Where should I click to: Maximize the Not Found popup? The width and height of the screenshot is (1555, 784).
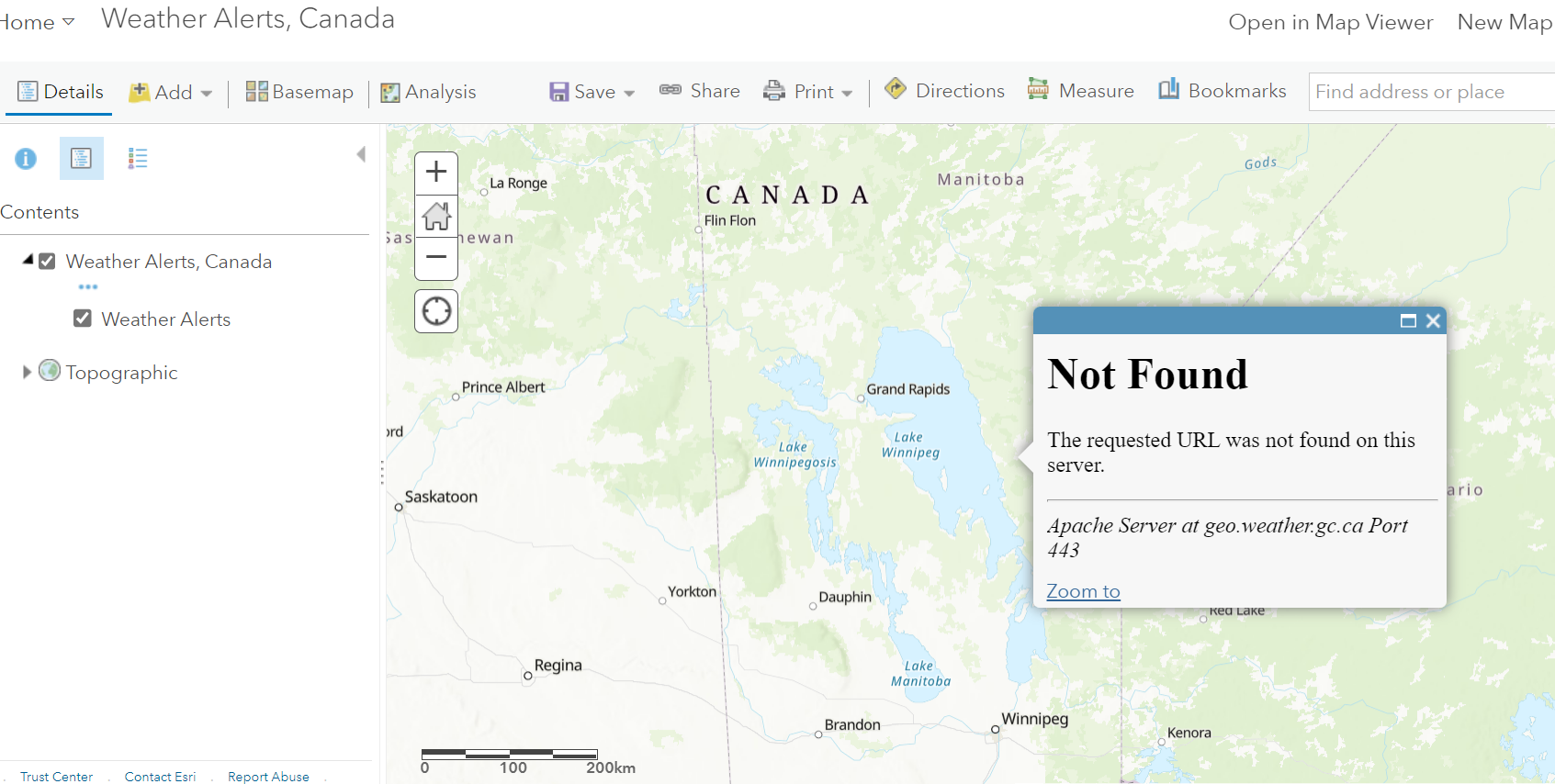click(1408, 320)
